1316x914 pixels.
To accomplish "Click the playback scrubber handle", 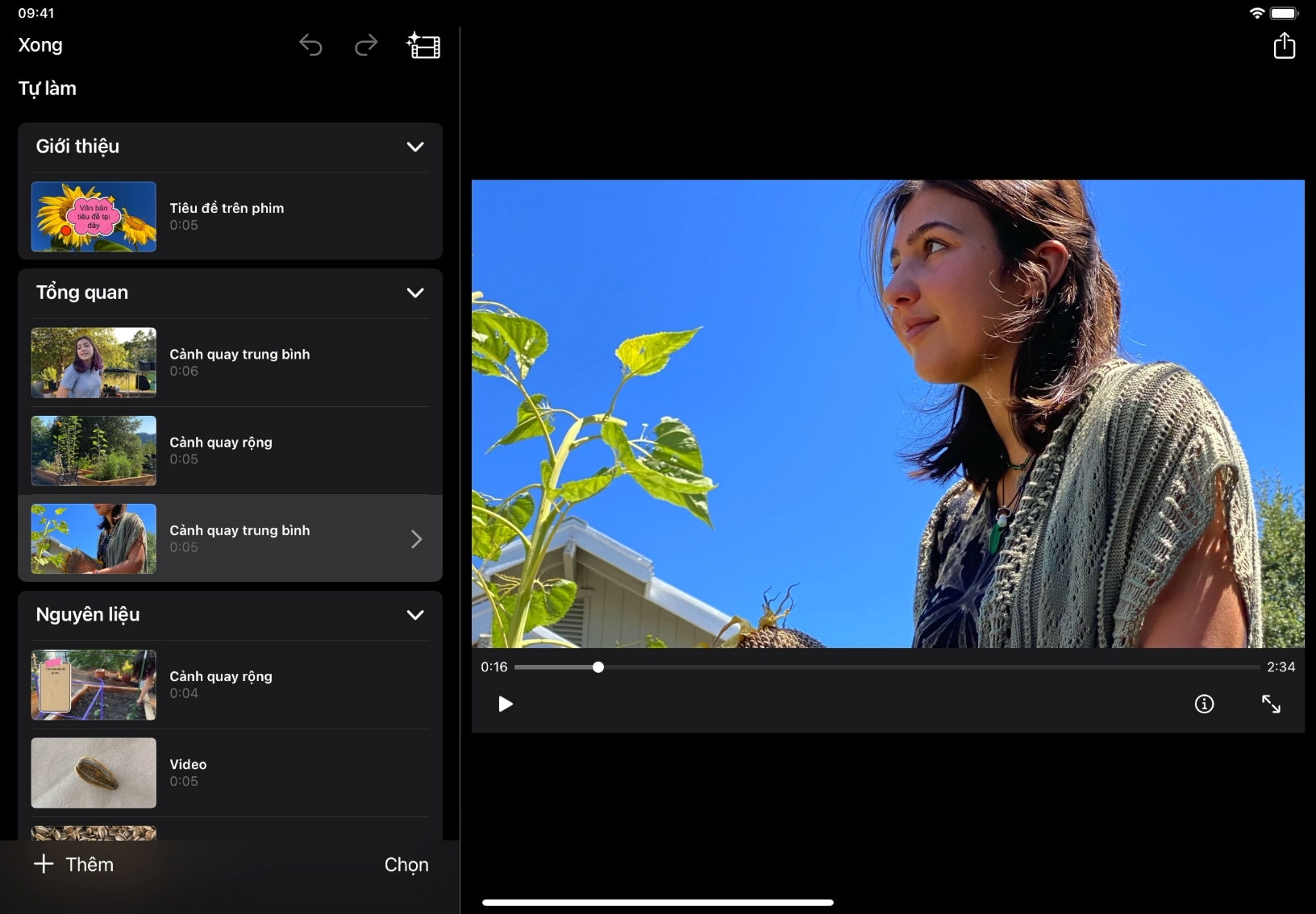I will click(598, 667).
